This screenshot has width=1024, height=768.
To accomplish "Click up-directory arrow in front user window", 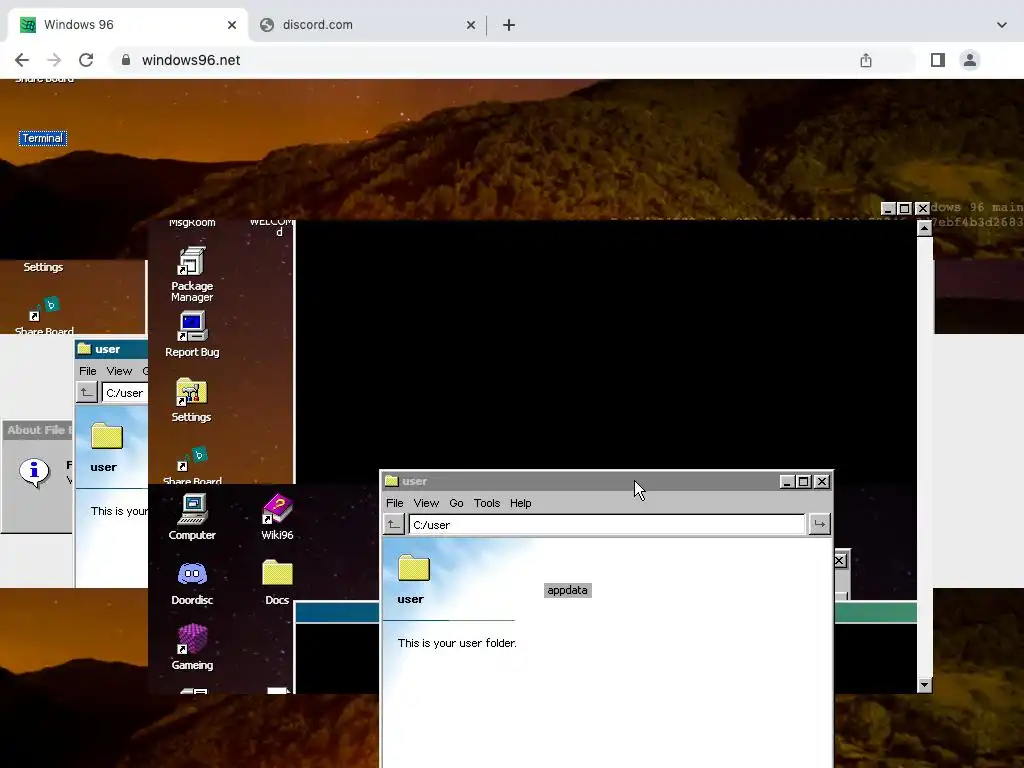I will pos(394,524).
